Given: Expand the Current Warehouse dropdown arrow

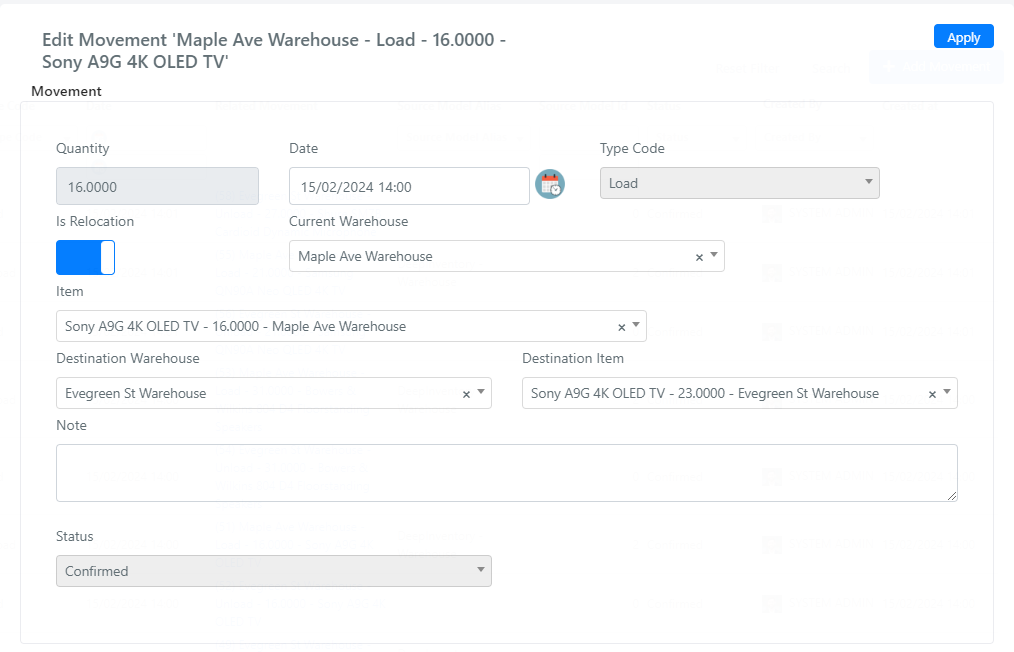Looking at the screenshot, I should 714,255.
